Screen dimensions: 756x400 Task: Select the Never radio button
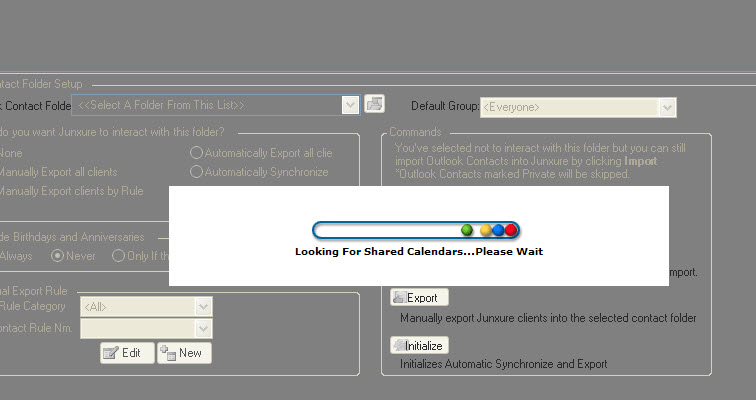point(57,255)
